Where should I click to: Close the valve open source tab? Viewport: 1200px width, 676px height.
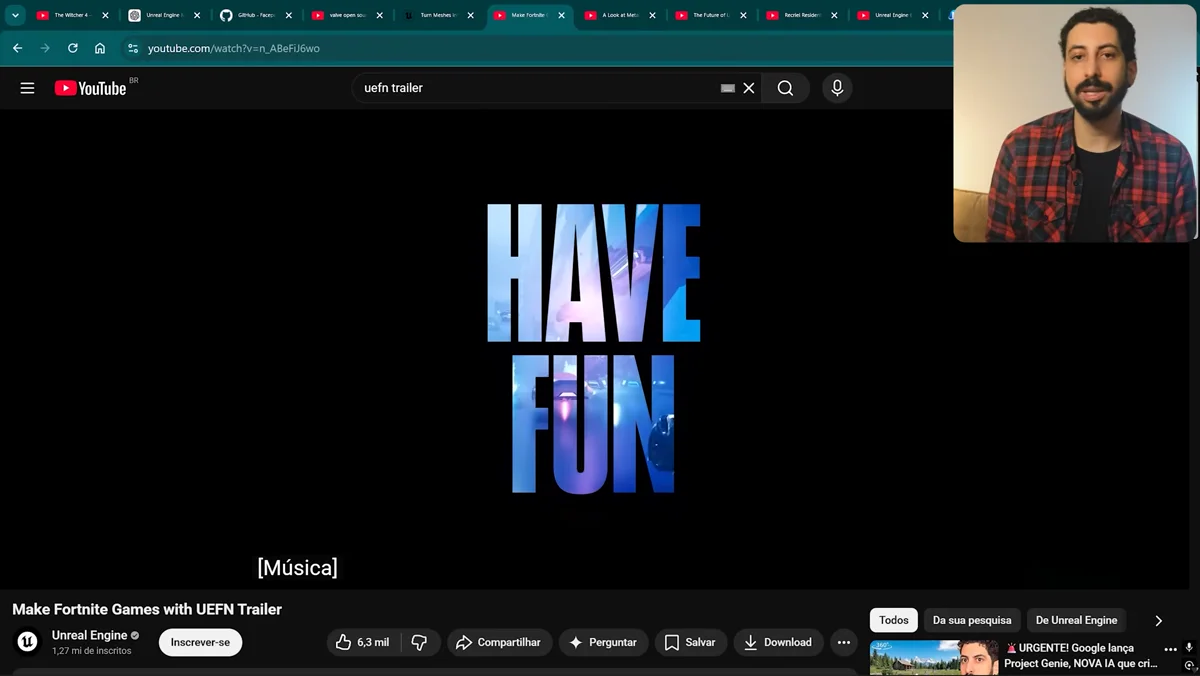pyautogui.click(x=380, y=15)
